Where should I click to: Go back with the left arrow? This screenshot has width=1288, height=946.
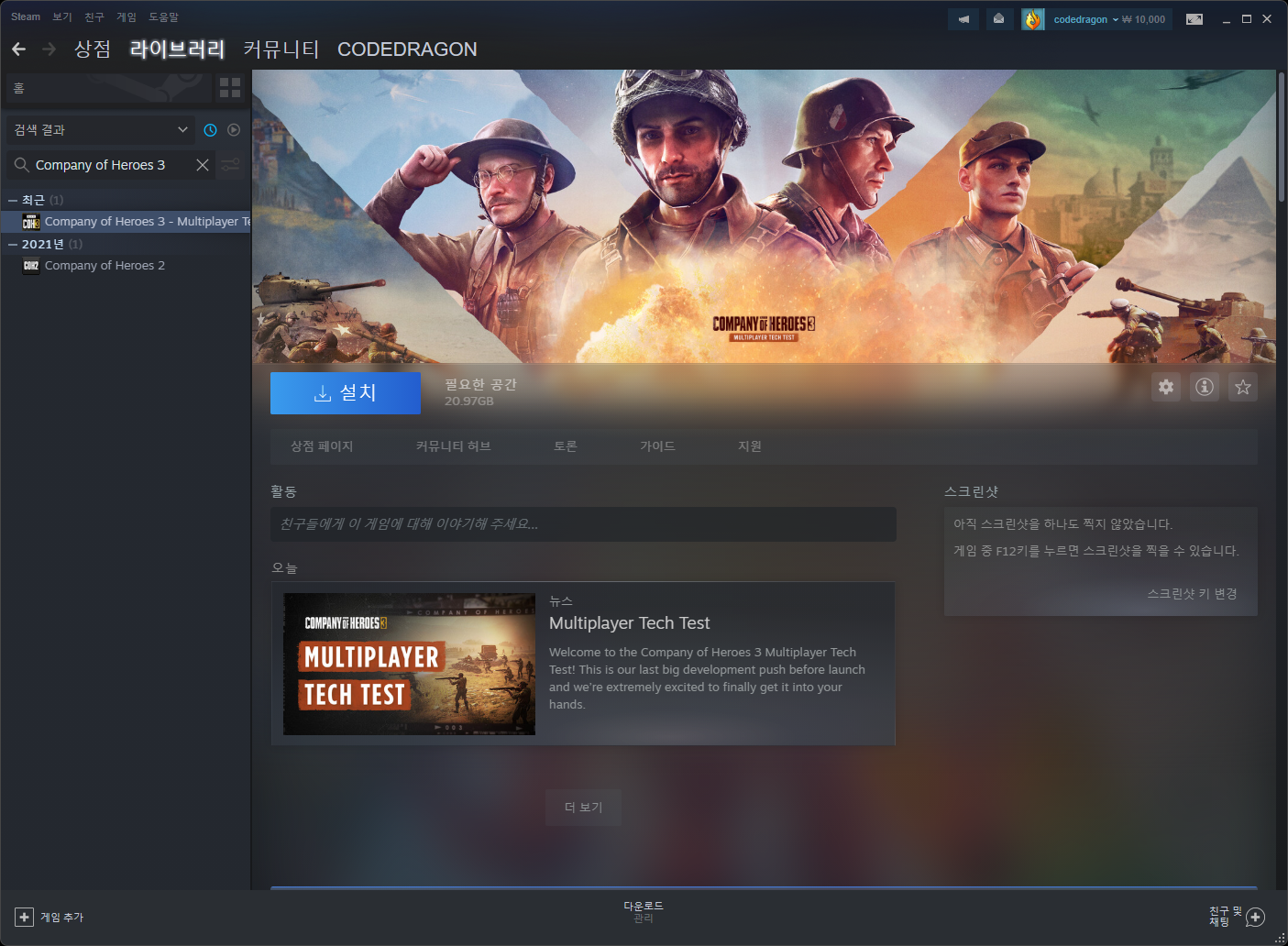18,49
